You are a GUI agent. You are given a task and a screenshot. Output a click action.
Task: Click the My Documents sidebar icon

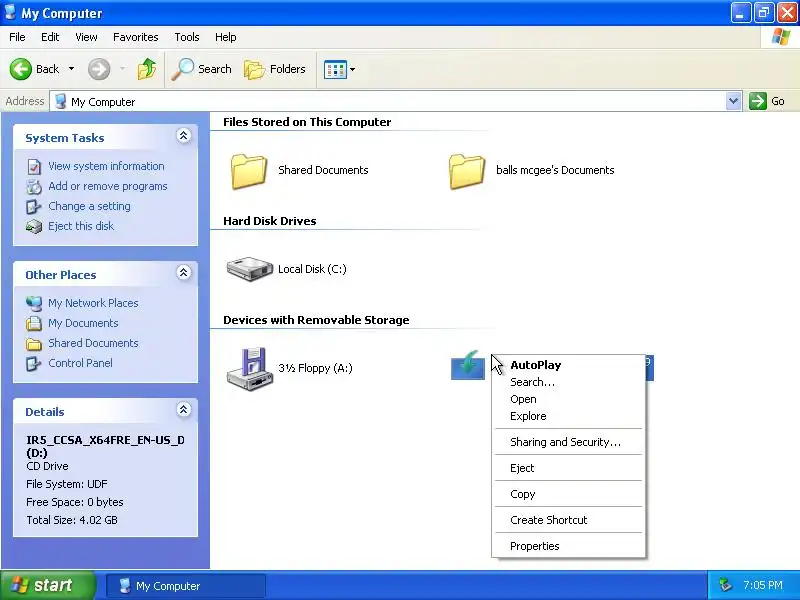point(34,323)
